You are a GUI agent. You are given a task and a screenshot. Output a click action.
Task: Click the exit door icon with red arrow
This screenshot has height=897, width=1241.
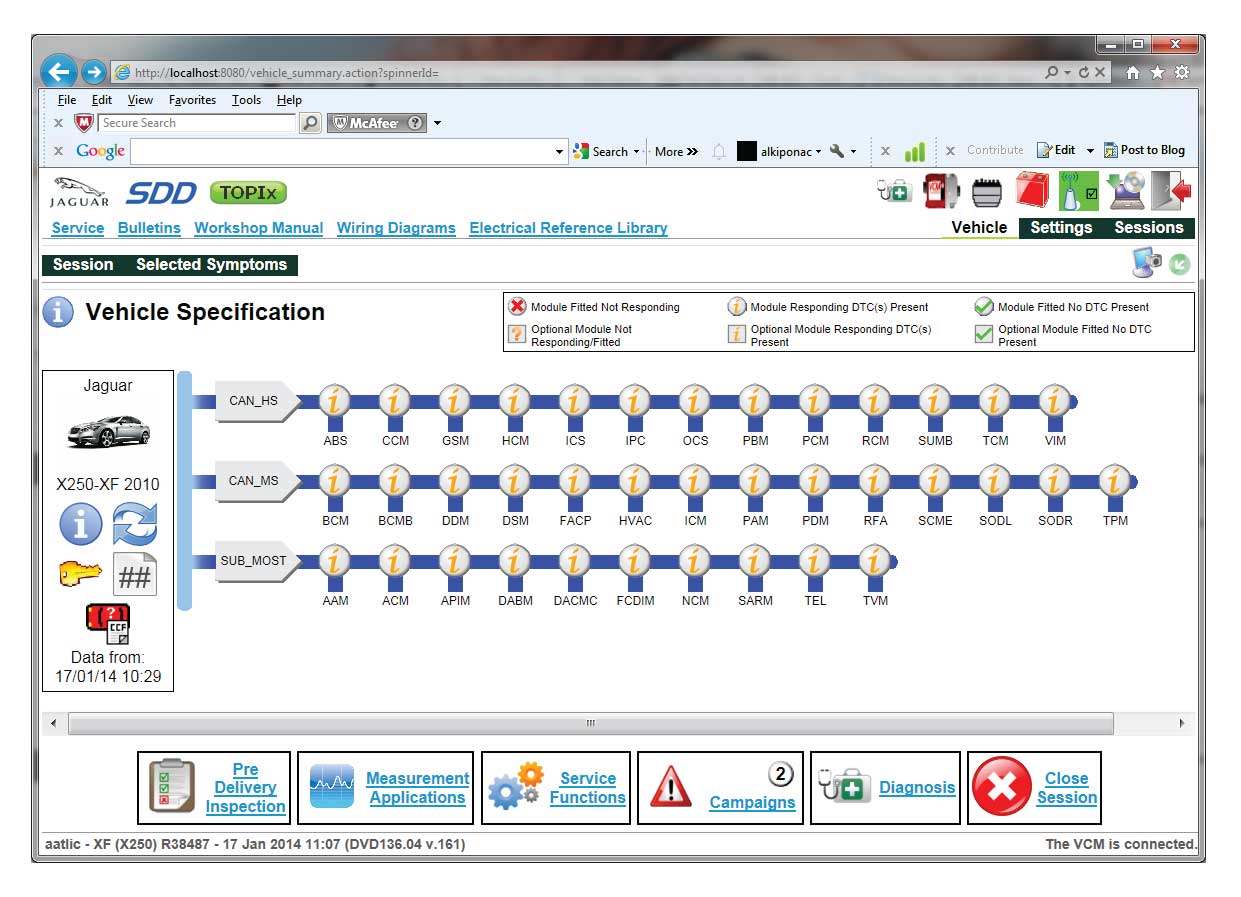[x=1171, y=190]
